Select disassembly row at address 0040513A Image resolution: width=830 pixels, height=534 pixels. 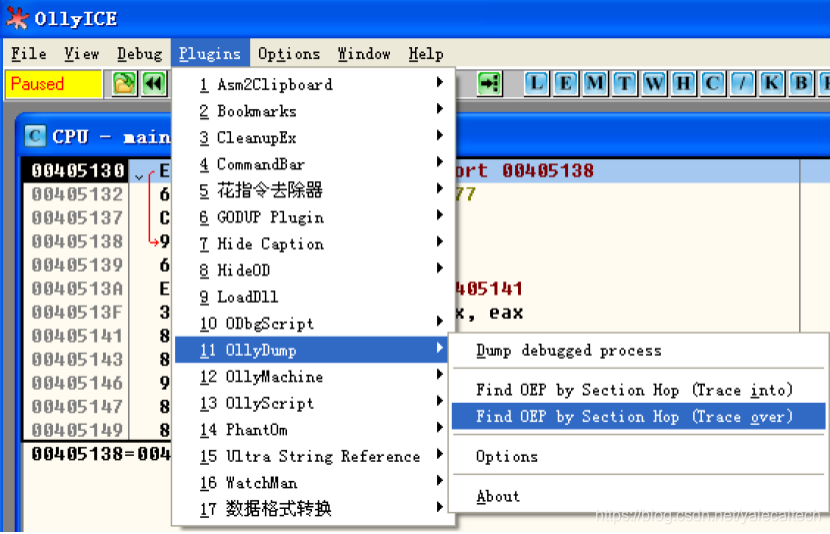78,288
